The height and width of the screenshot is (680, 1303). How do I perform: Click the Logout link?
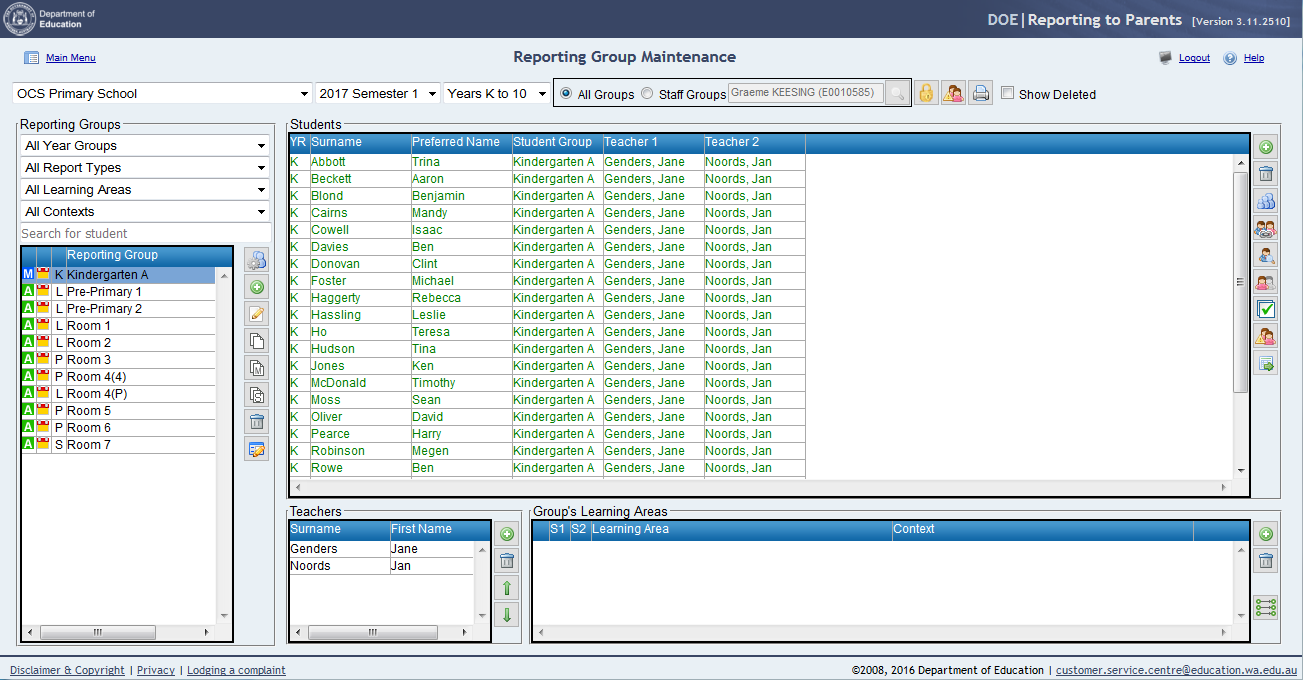(x=1194, y=58)
